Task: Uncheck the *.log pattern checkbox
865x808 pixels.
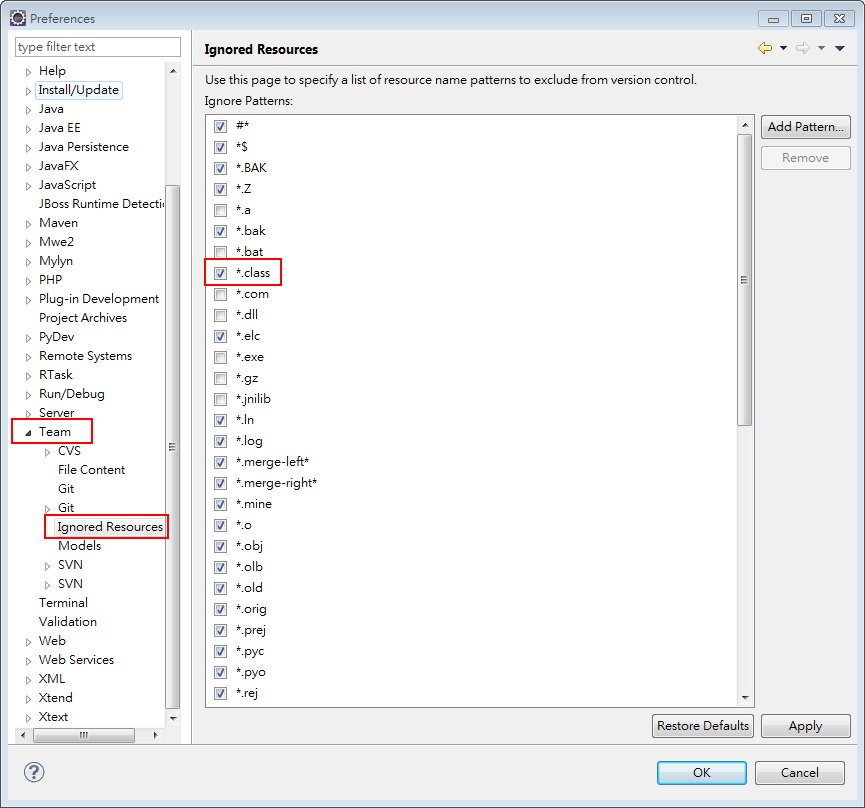Action: (220, 441)
